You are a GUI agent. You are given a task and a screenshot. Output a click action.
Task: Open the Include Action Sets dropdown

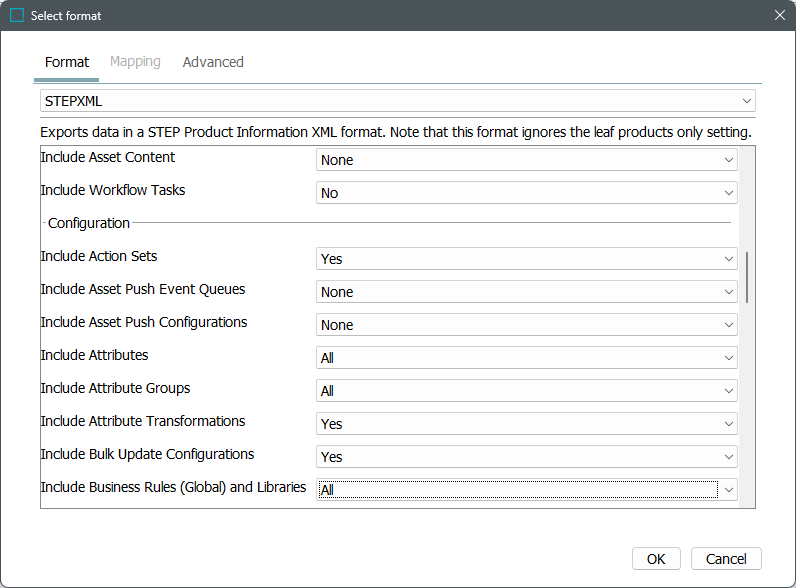(x=527, y=259)
